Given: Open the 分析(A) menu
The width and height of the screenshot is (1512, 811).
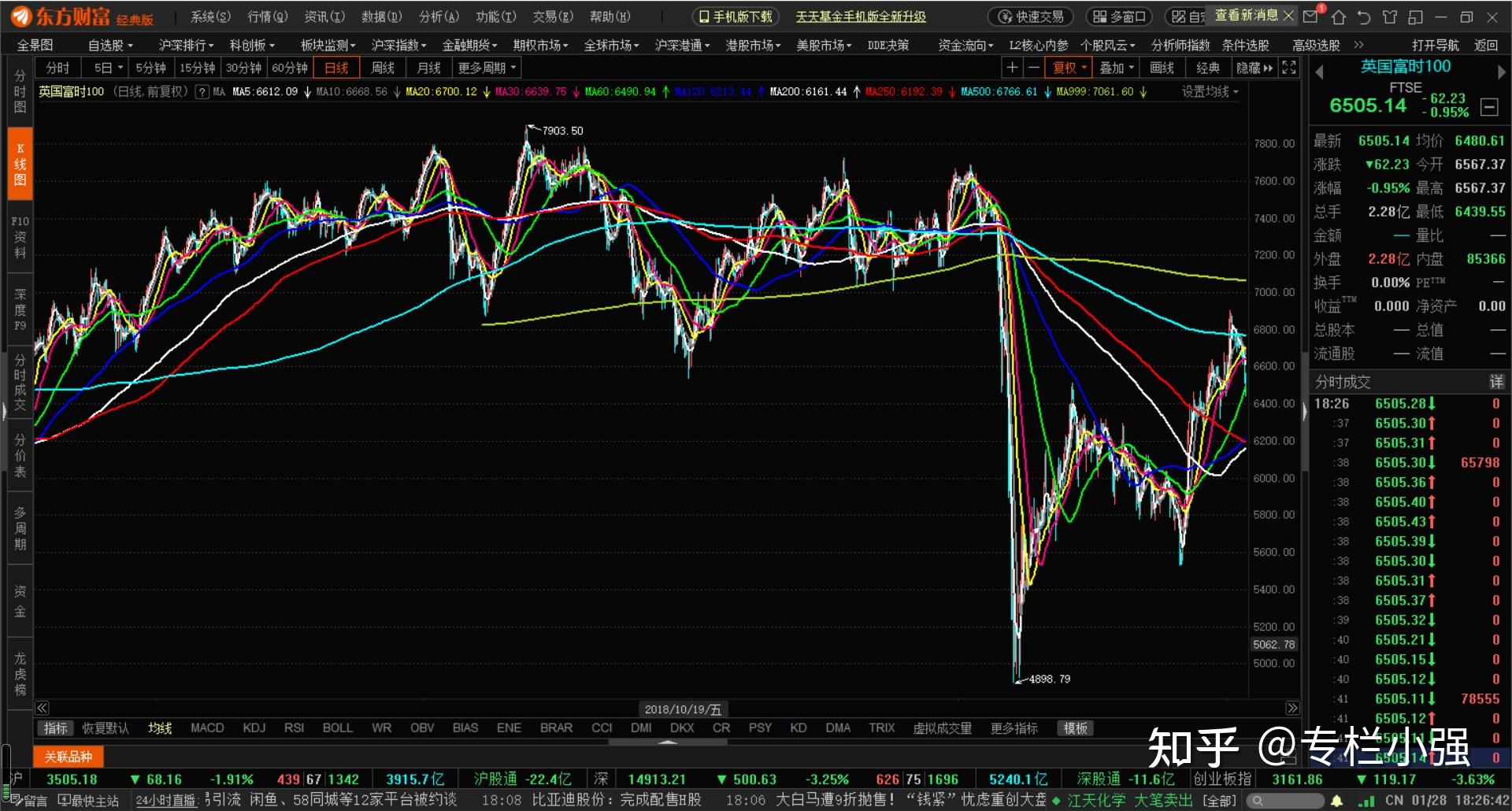Looking at the screenshot, I should click(439, 17).
